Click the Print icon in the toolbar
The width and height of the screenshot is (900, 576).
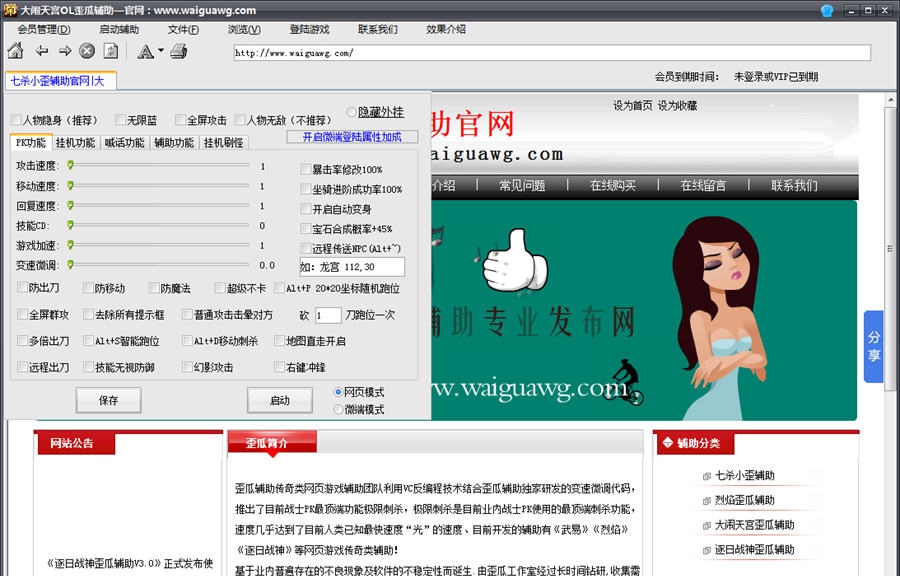click(x=177, y=51)
